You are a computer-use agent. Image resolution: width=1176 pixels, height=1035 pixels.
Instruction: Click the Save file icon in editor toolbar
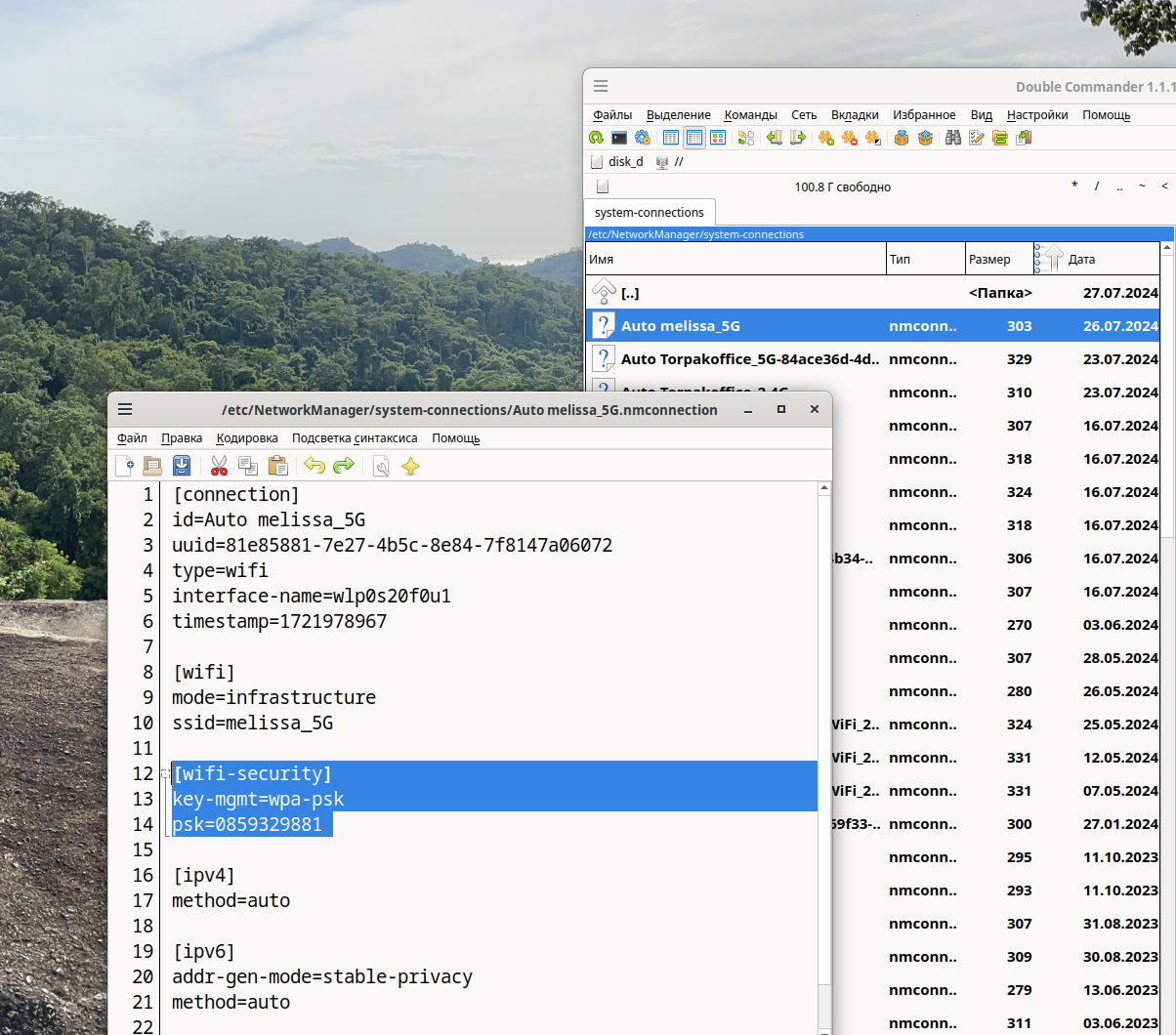click(x=182, y=466)
